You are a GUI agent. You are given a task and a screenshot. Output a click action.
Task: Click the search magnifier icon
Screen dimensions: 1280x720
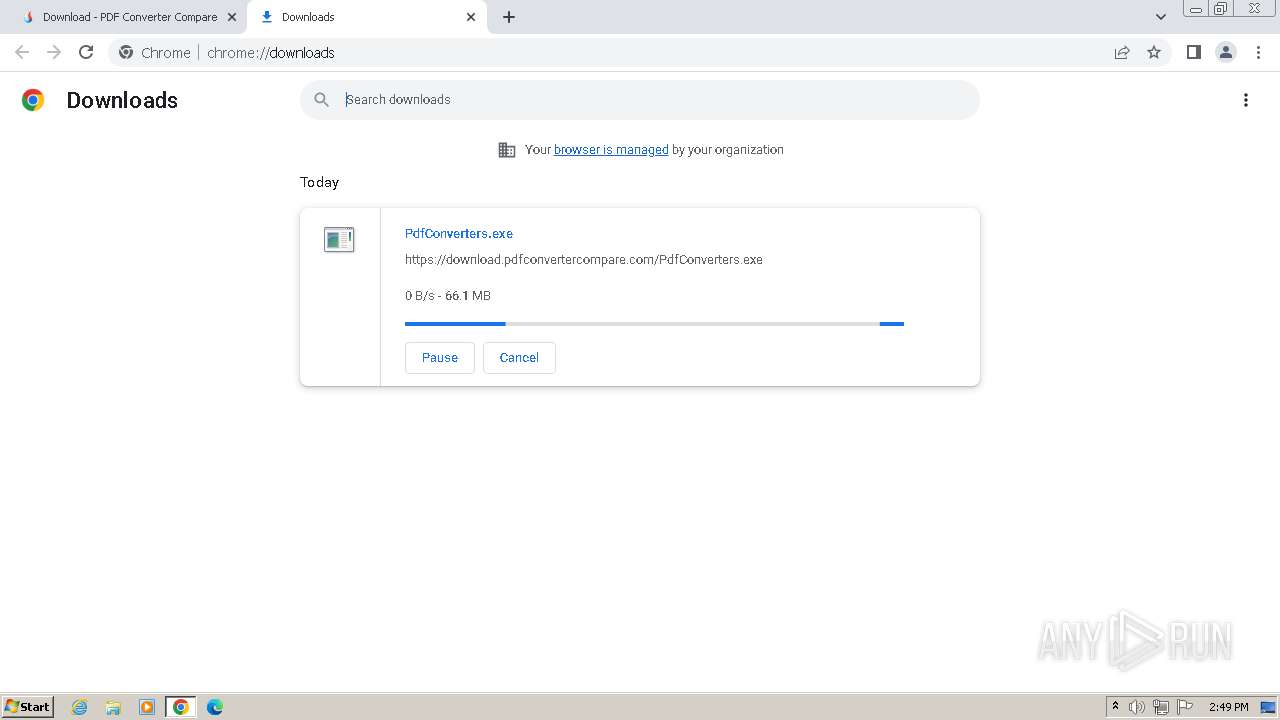(x=321, y=100)
